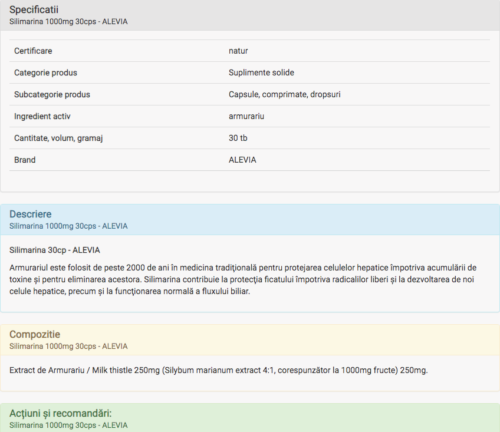The width and height of the screenshot is (500, 432).
Task: Click the Certificare row label
Action: pos(33,51)
